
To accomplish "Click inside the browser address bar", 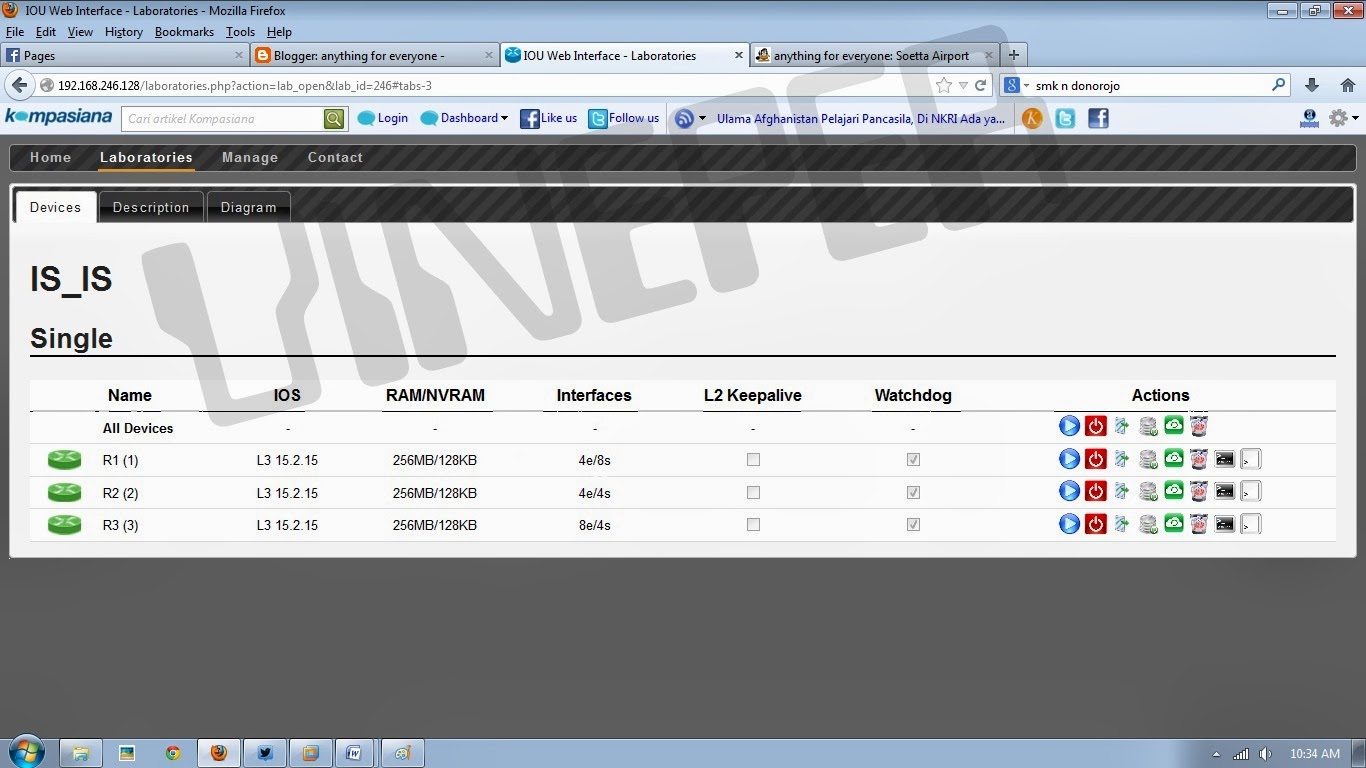I will tap(500, 85).
